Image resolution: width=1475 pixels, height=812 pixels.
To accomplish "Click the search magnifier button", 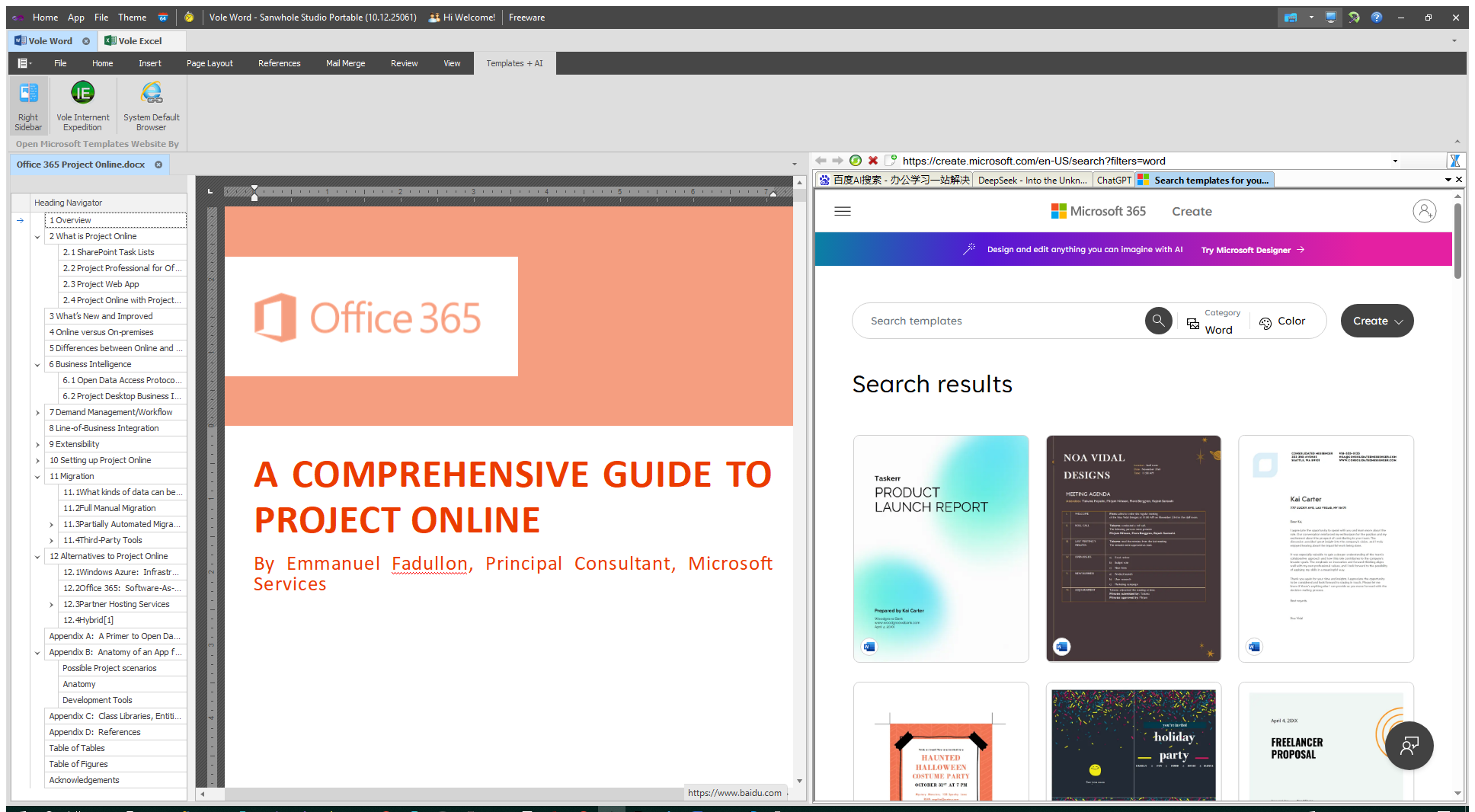I will coord(1158,321).
